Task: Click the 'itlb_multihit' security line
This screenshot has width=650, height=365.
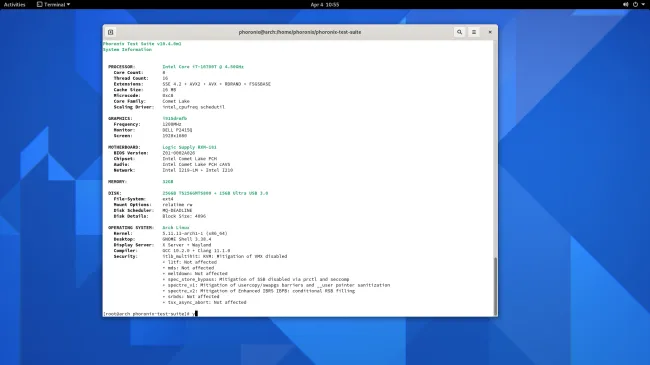Action: [225, 256]
